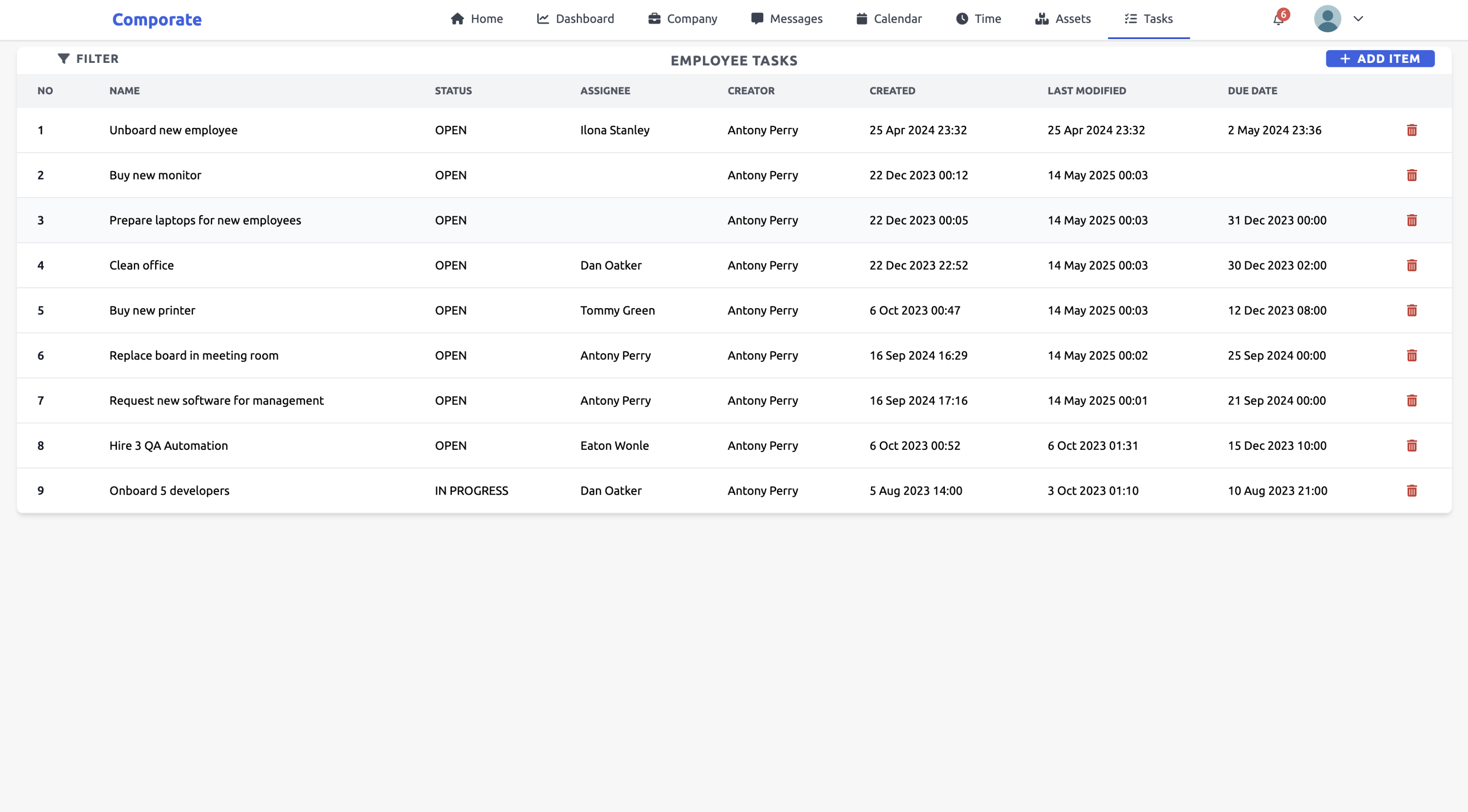Sort by the Due Date column

(1252, 90)
